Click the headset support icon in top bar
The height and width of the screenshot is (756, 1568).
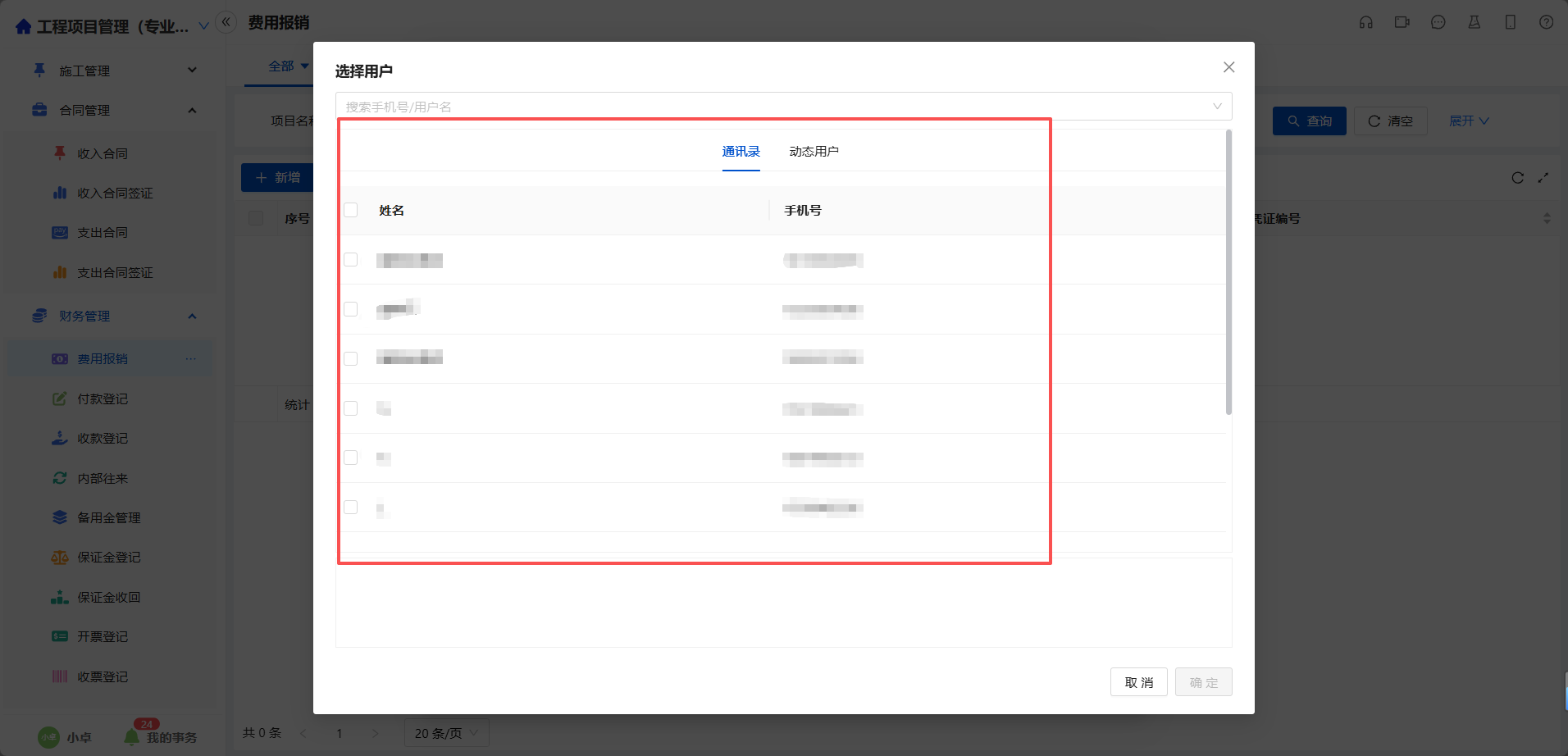(x=1365, y=23)
